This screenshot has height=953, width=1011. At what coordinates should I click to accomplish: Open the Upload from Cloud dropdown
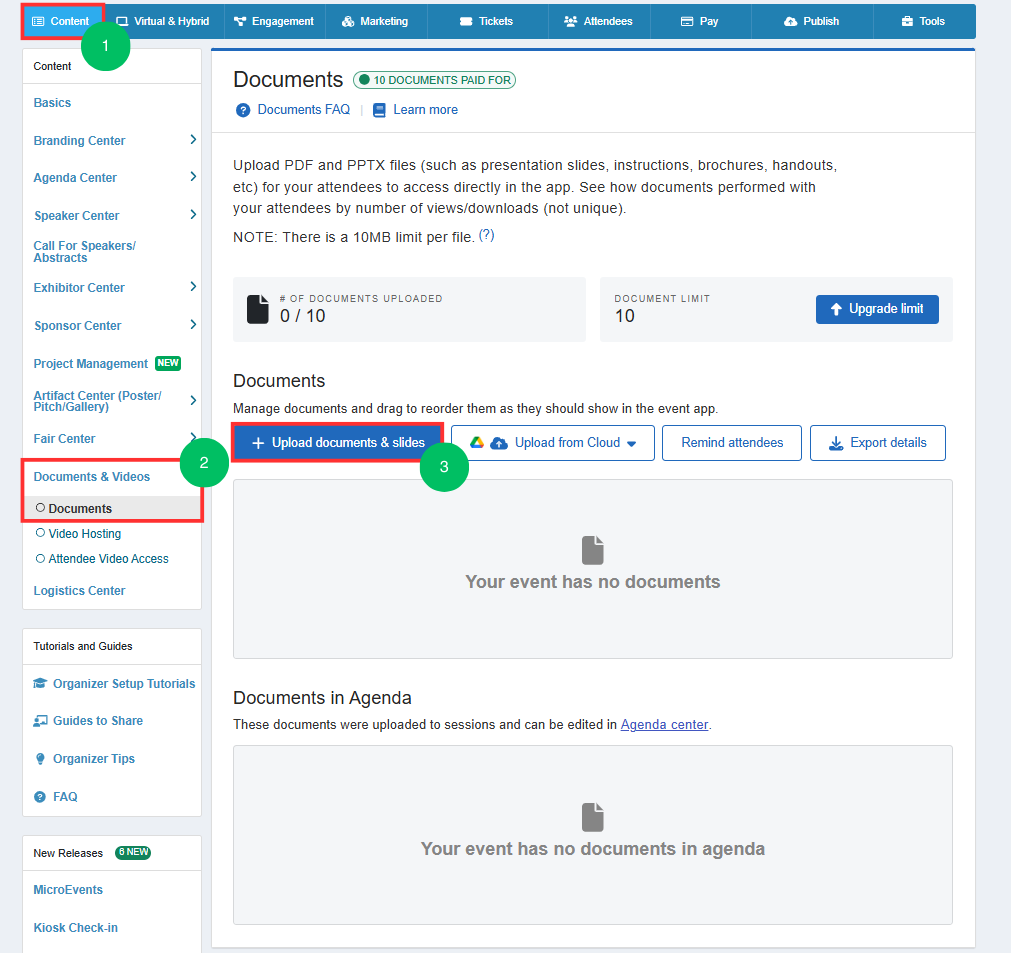[630, 444]
